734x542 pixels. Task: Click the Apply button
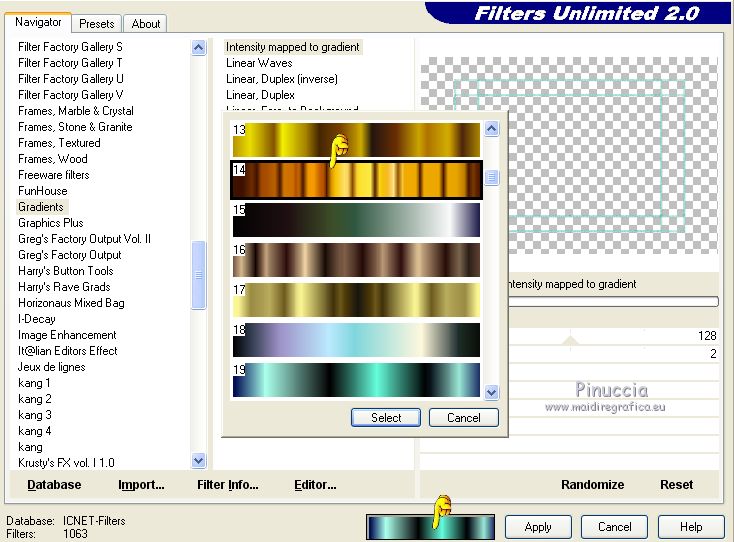pos(538,527)
